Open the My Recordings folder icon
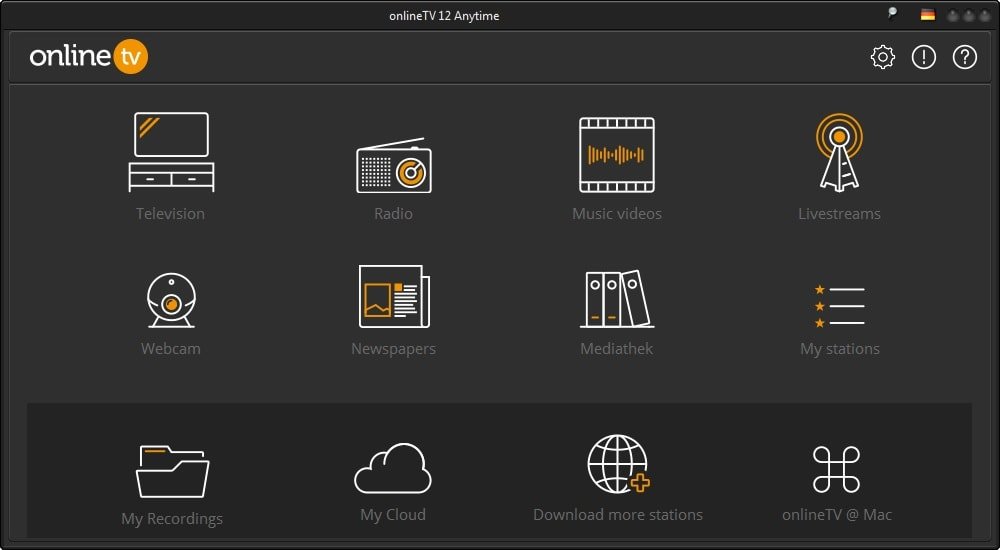Image resolution: width=1000 pixels, height=550 pixels. point(172,470)
